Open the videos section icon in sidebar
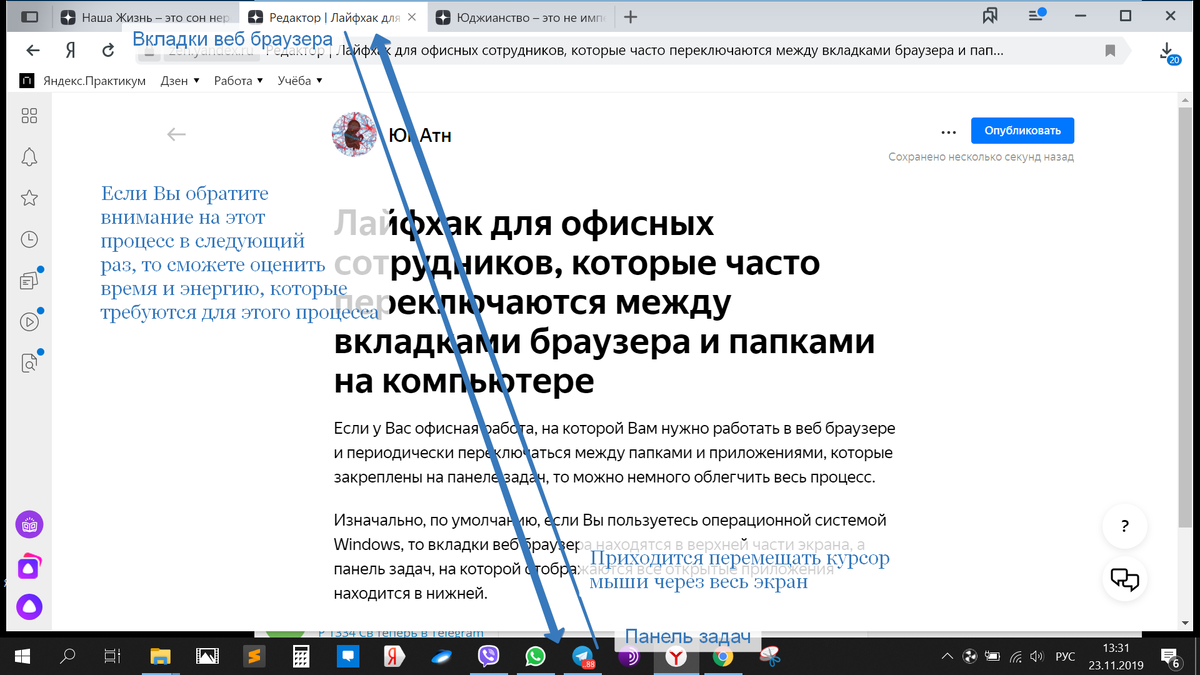This screenshot has height=675, width=1200. pyautogui.click(x=29, y=321)
